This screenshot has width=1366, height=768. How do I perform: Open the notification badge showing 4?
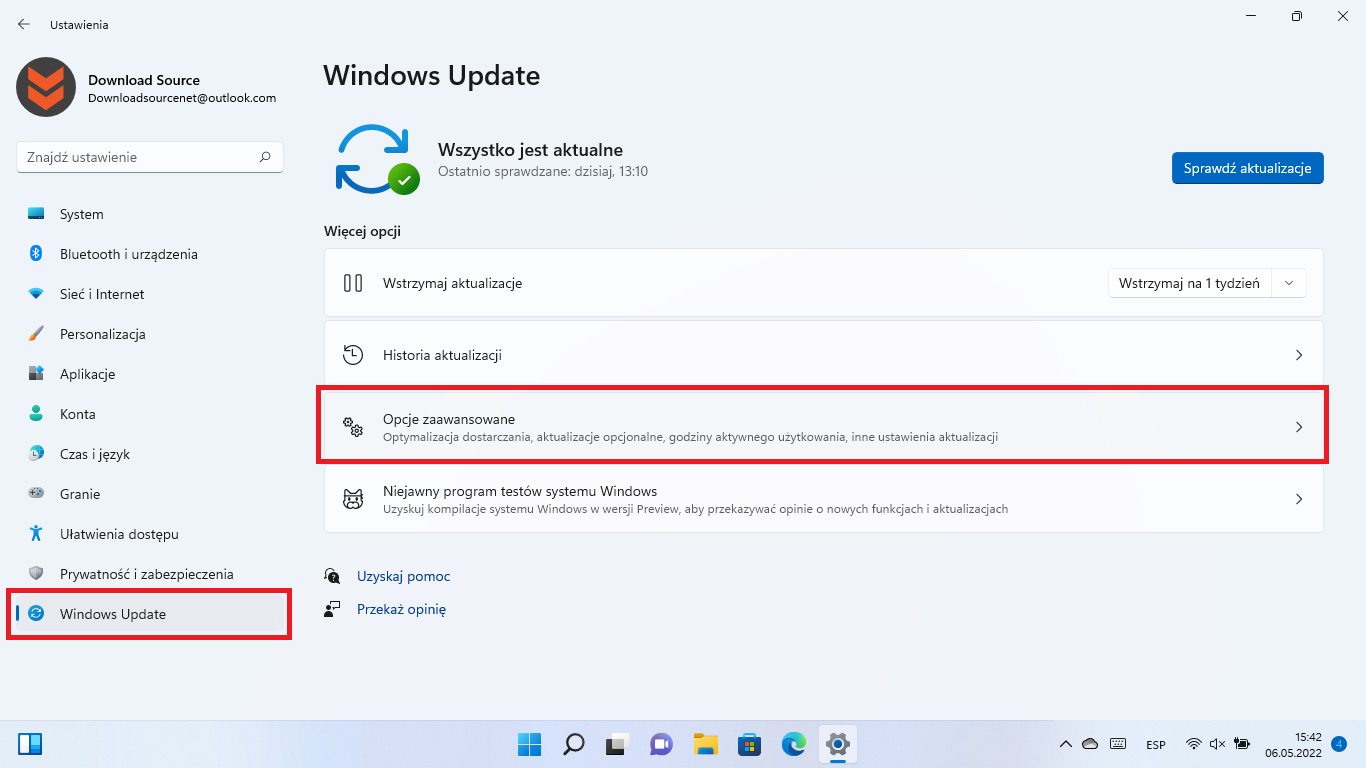[1339, 744]
